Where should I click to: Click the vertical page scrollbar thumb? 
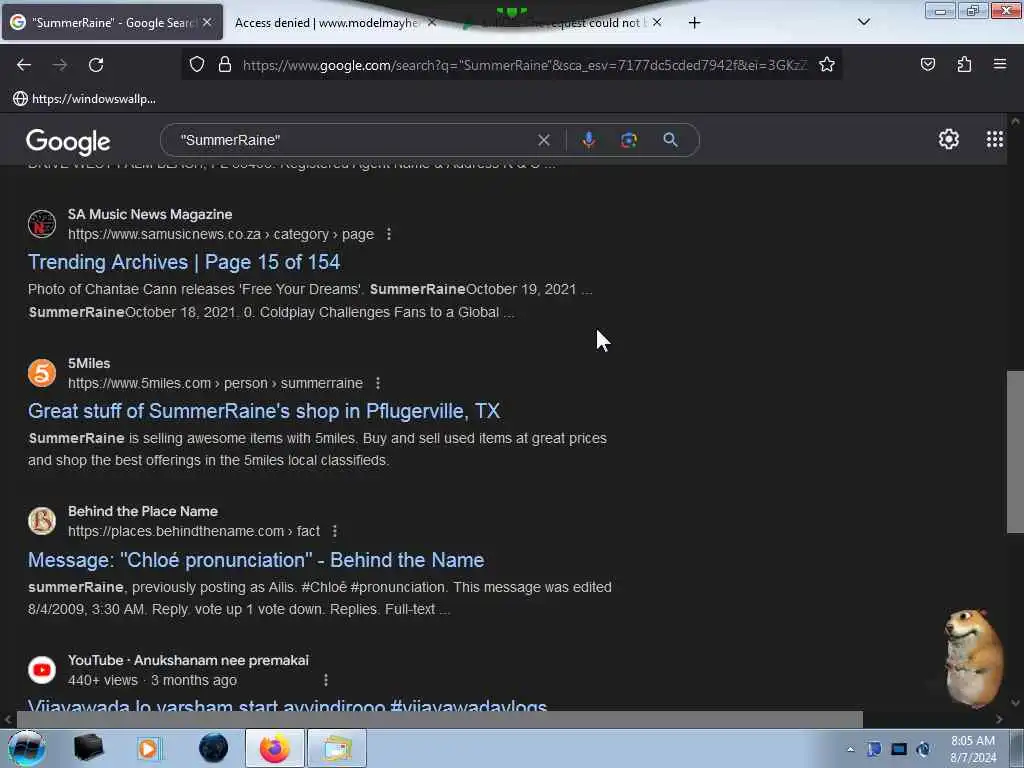point(1015,452)
